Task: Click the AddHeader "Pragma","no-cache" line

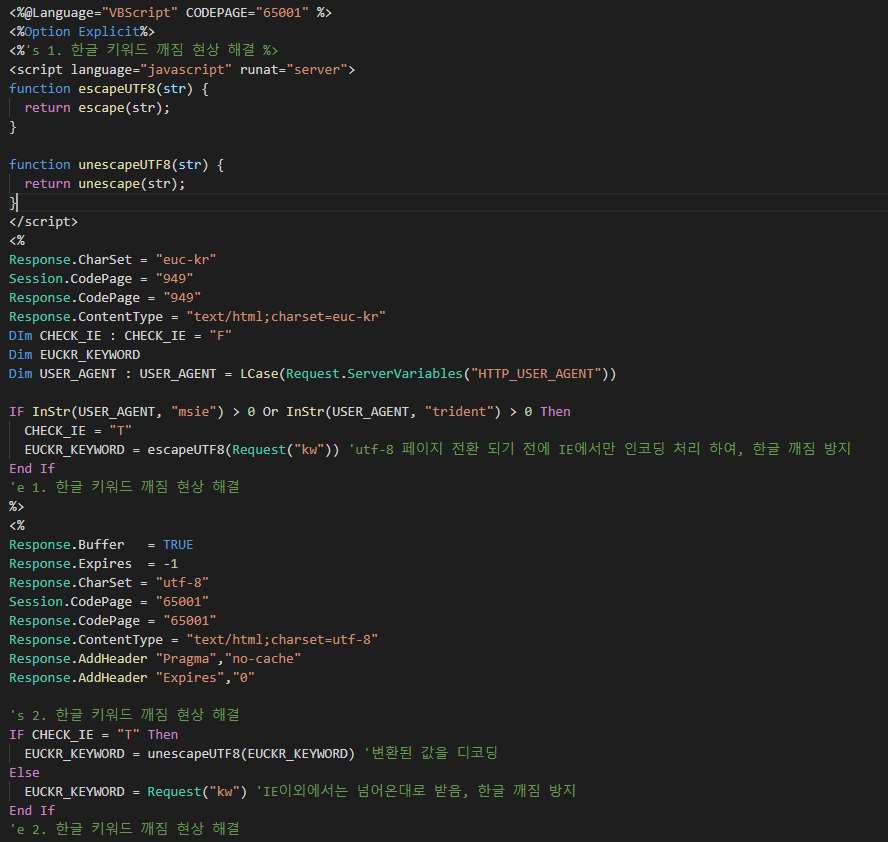Action: [x=155, y=659]
